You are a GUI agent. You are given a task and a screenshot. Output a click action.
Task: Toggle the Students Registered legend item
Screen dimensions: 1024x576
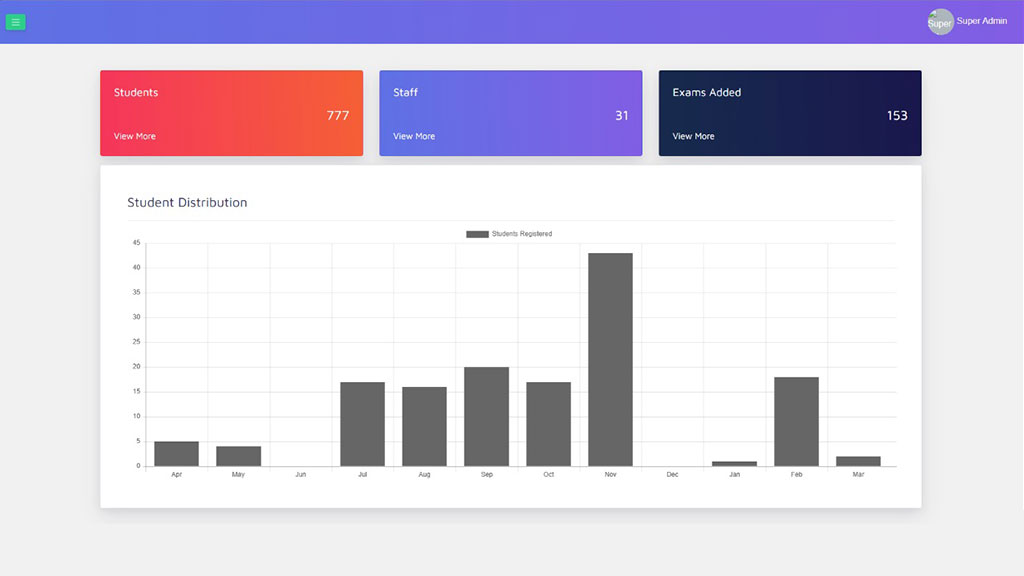tap(521, 234)
